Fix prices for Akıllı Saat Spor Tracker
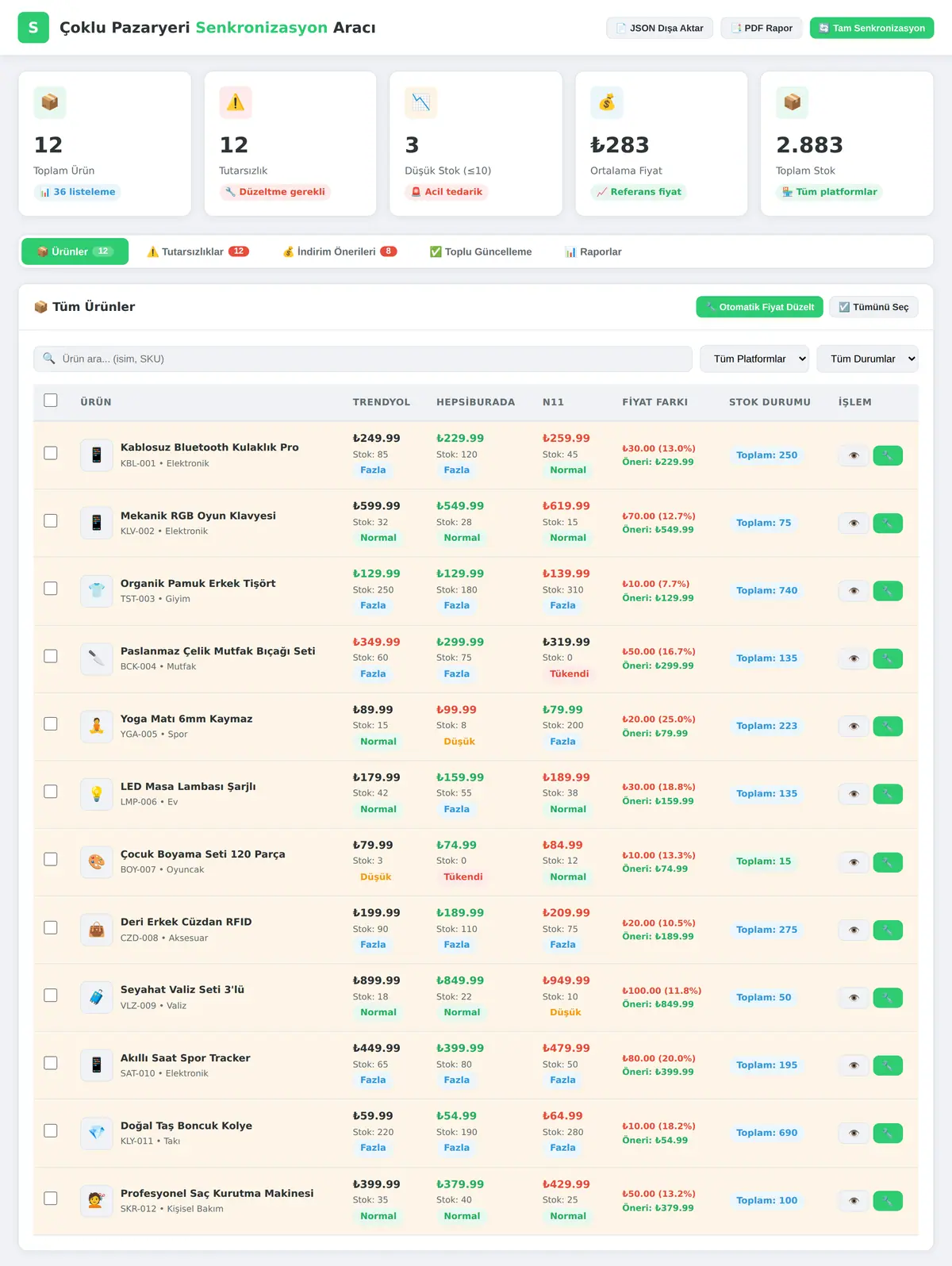This screenshot has height=1266, width=952. (888, 1065)
